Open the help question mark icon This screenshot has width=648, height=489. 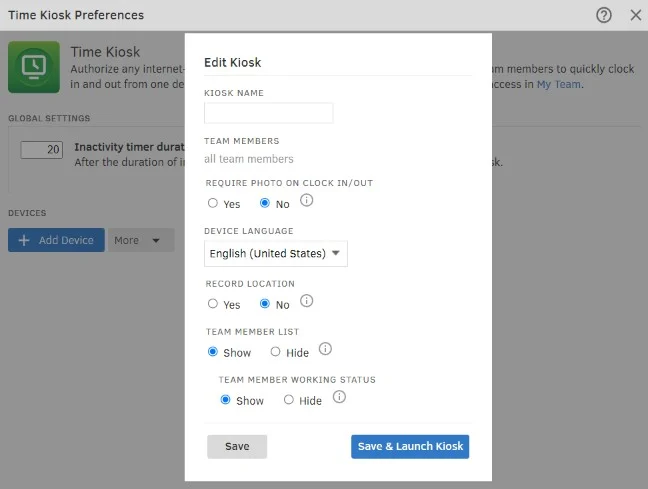[x=603, y=15]
